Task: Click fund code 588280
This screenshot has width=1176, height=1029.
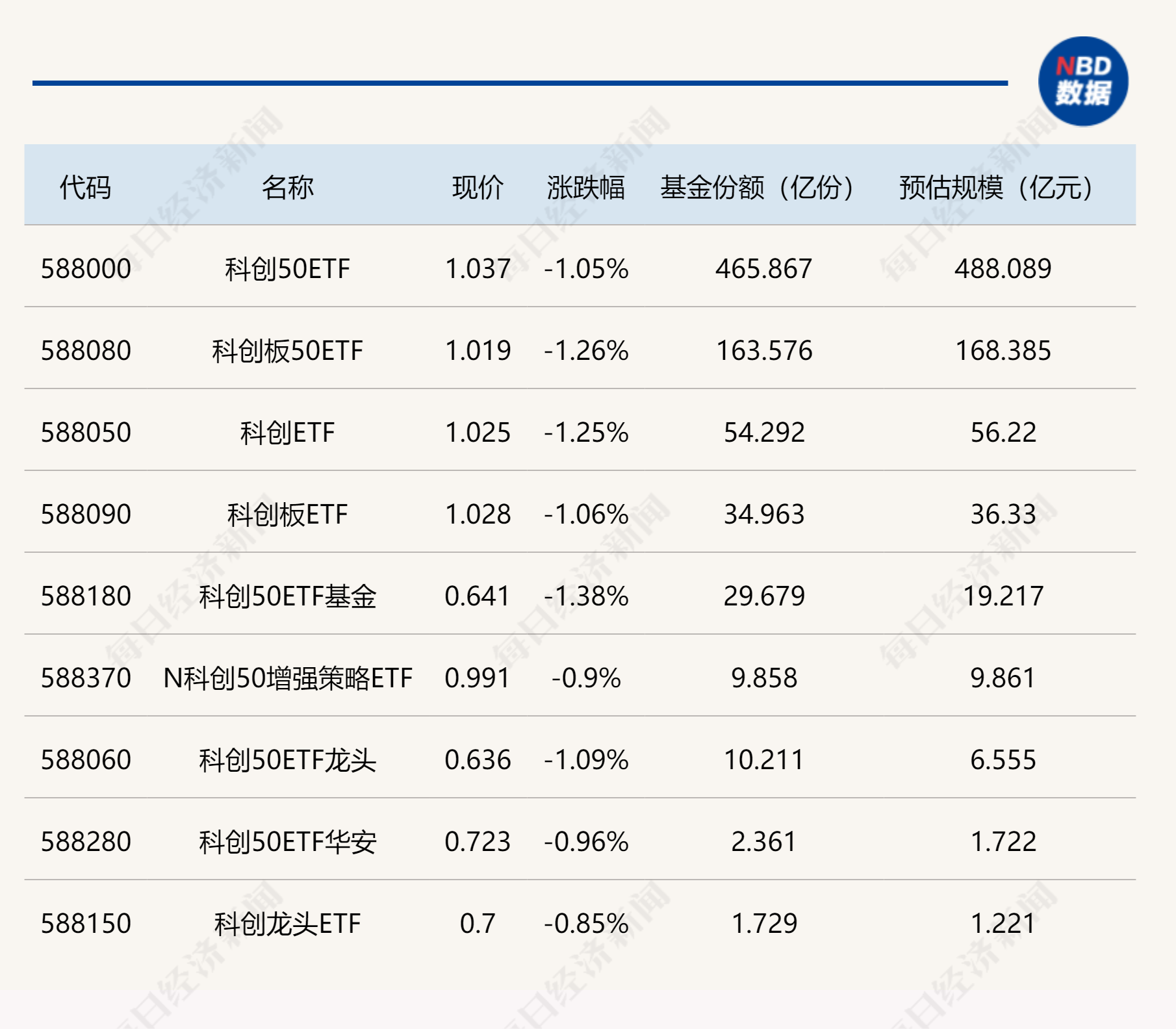Action: [86, 842]
